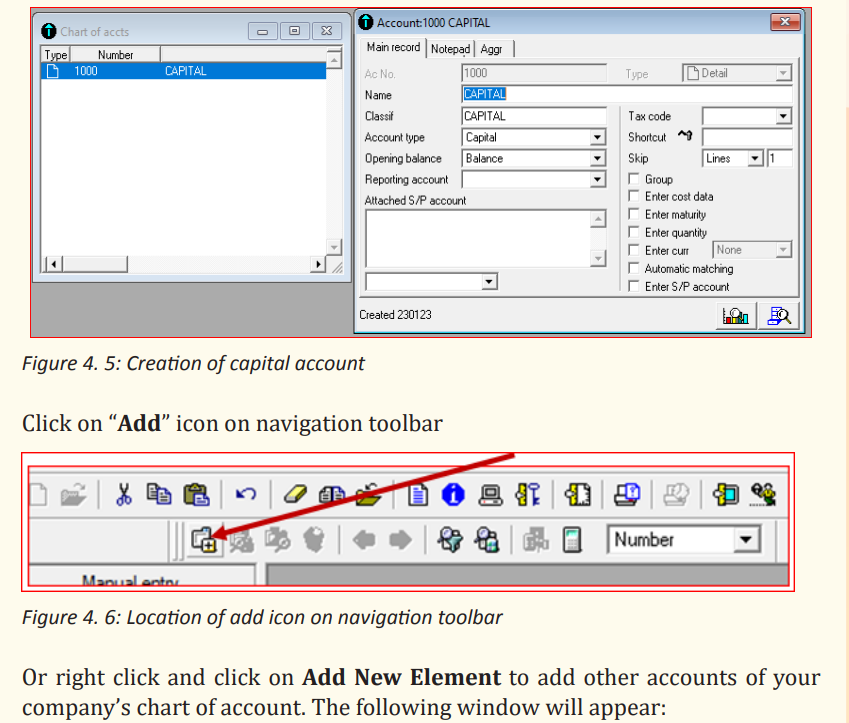Open the Type Detail dropdown
The image size is (849, 723).
pyautogui.click(x=783, y=73)
